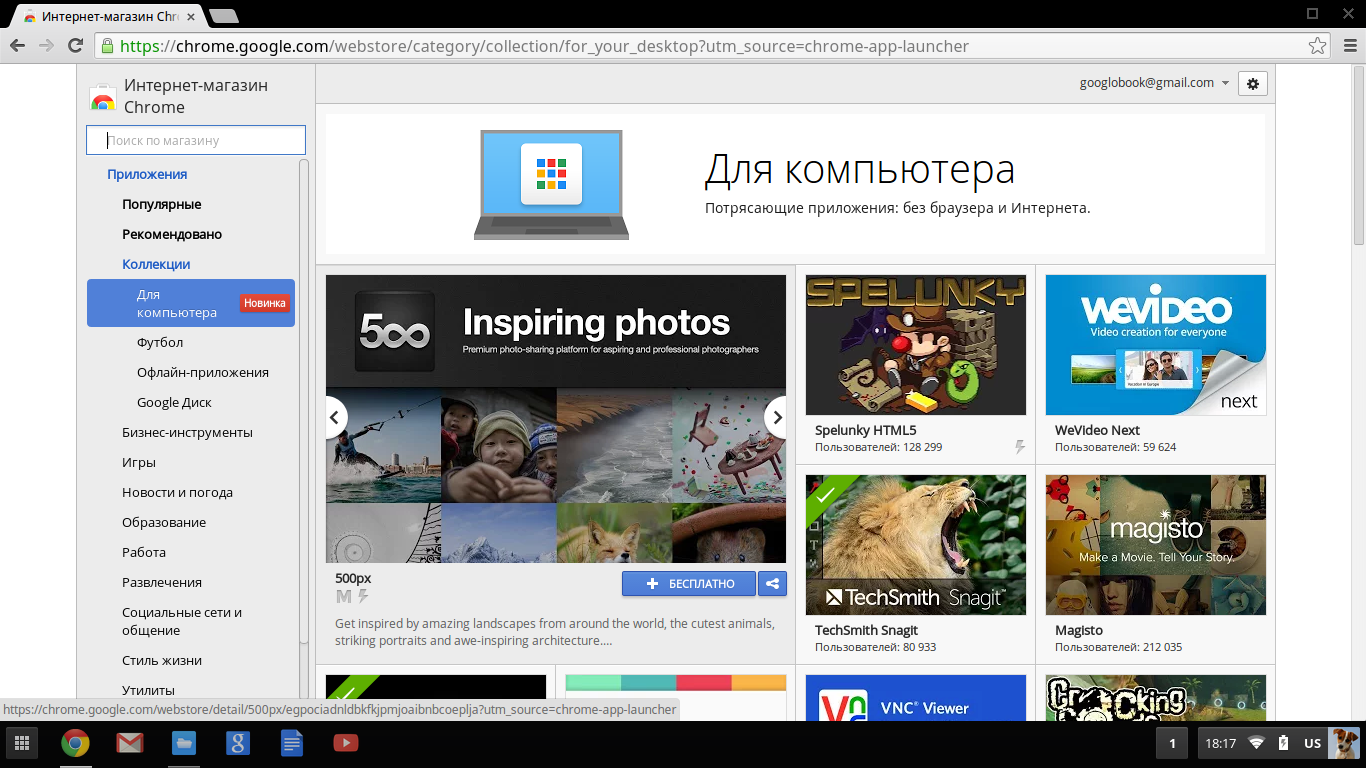
Task: Open the TechSmith Snagit app thumbnail
Action: 916,545
